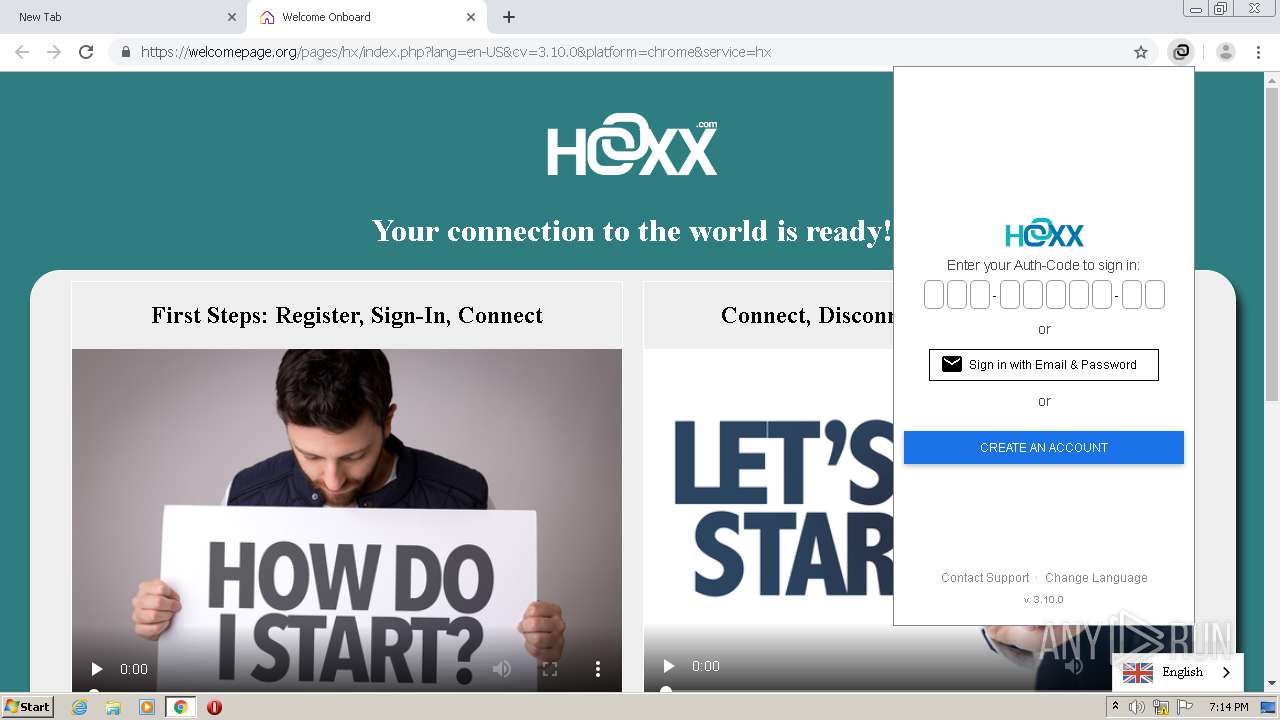1280x720 pixels.
Task: Open a new tab with plus button
Action: click(x=509, y=17)
